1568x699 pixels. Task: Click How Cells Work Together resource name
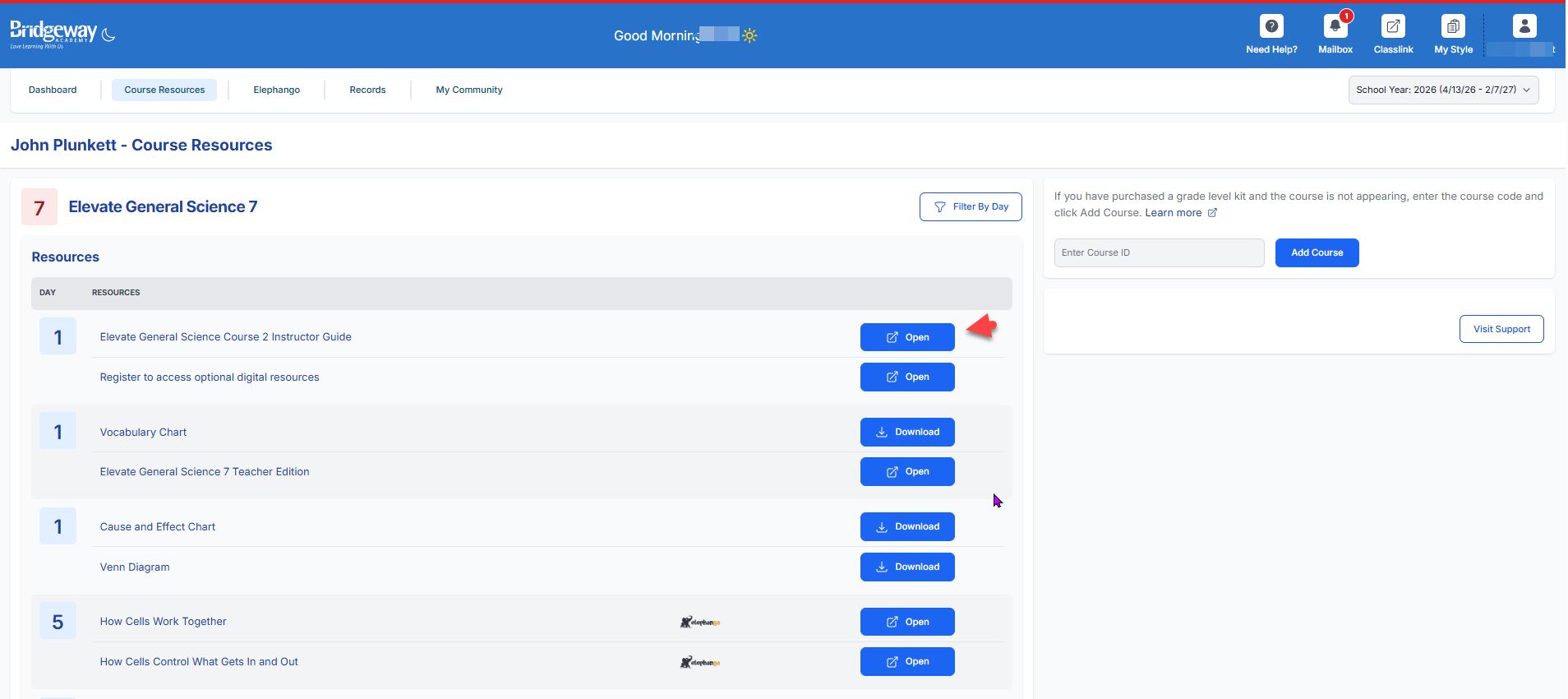tap(163, 621)
